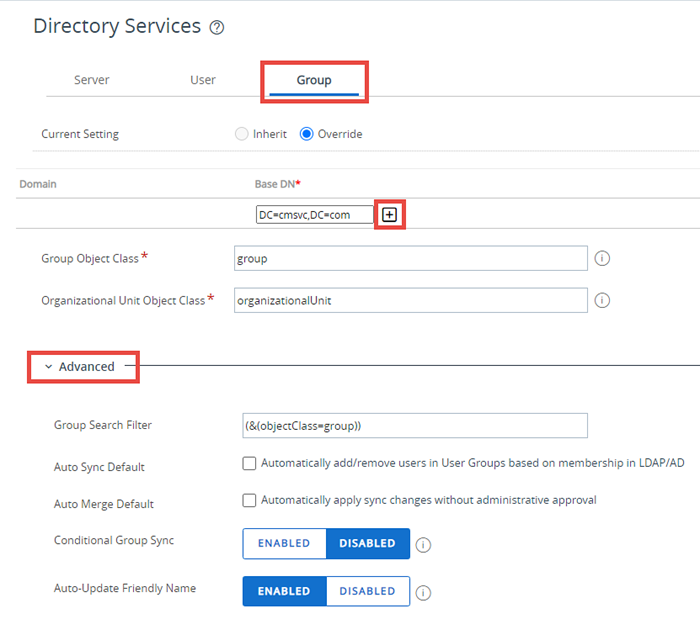Open the Directory Services help icon
This screenshot has width=700, height=619.
217,28
